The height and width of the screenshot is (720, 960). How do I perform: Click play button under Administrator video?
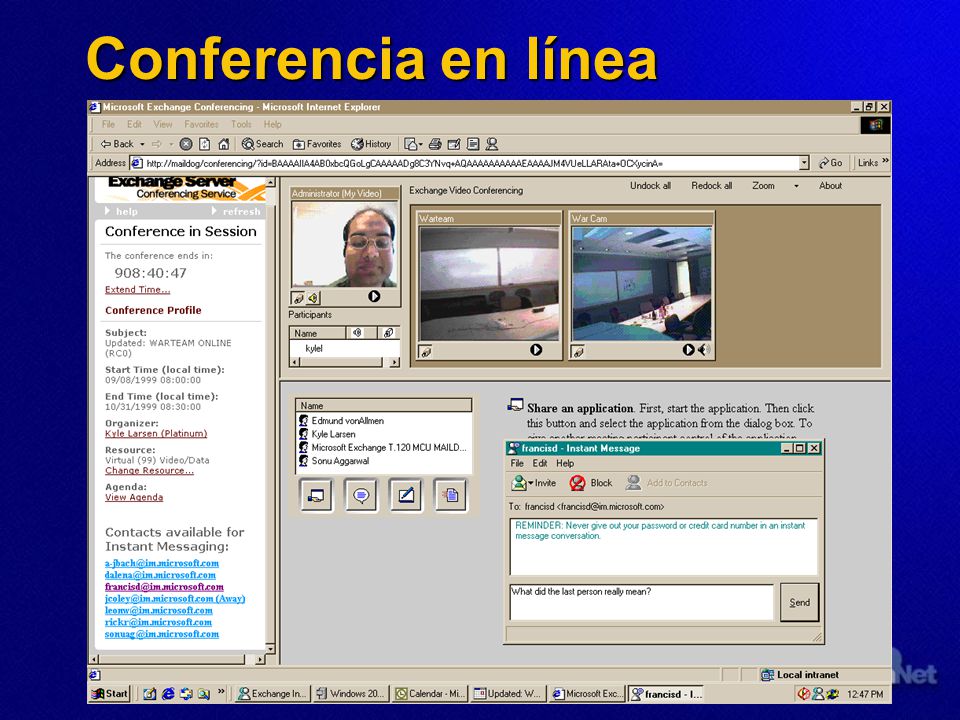[374, 296]
